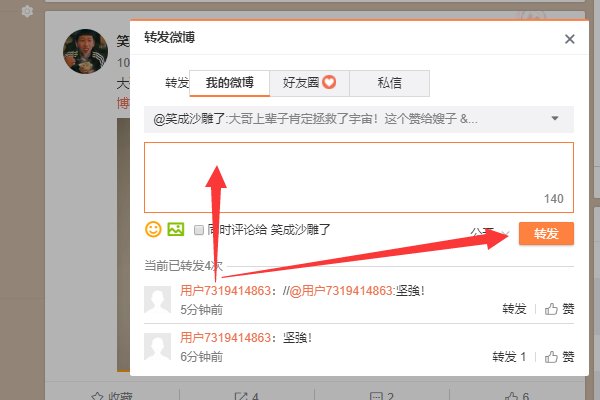Click the 6分钟前 timestamp
The width and height of the screenshot is (600, 400).
(201, 357)
